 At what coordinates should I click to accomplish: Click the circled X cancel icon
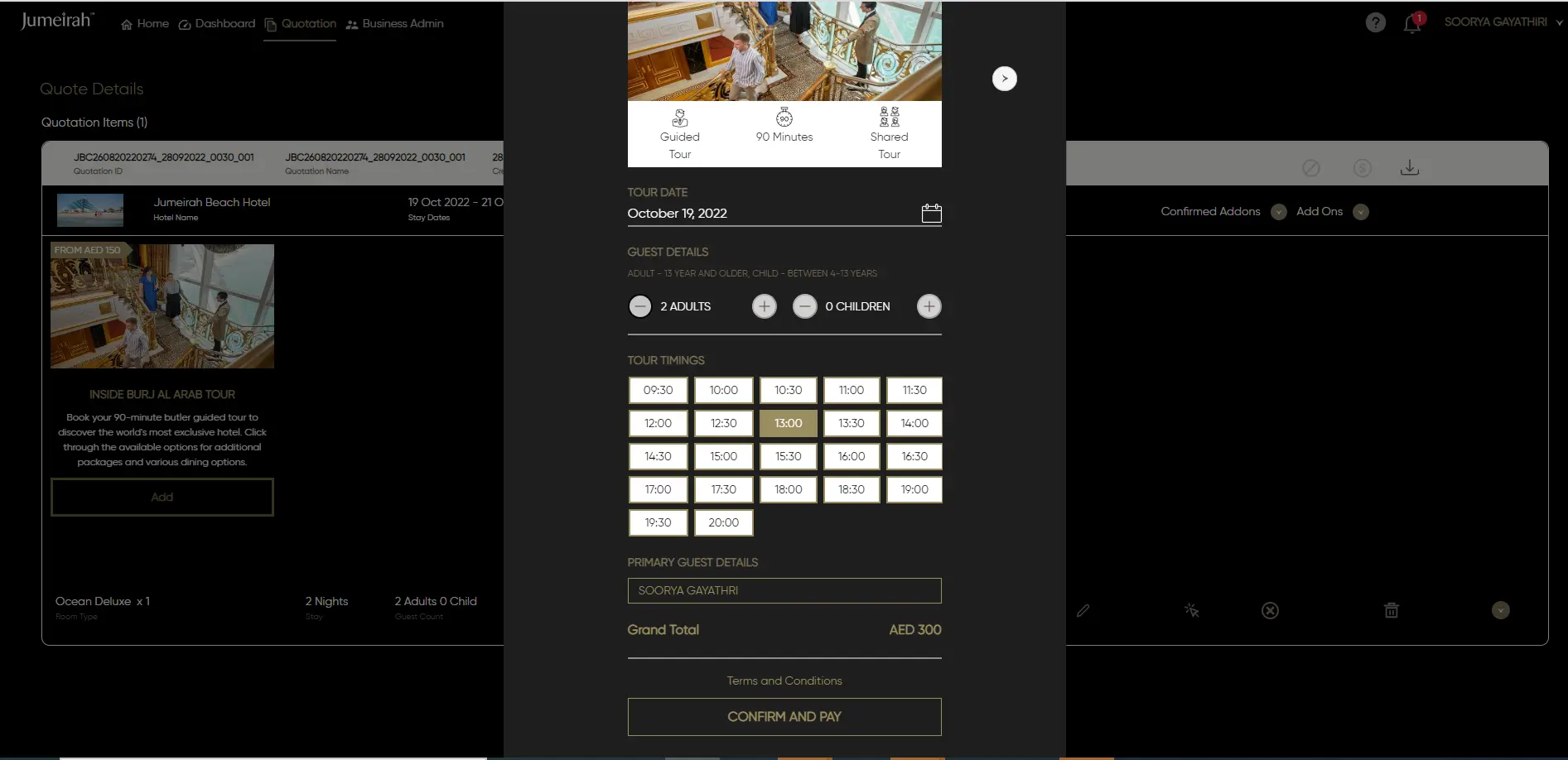click(1270, 611)
